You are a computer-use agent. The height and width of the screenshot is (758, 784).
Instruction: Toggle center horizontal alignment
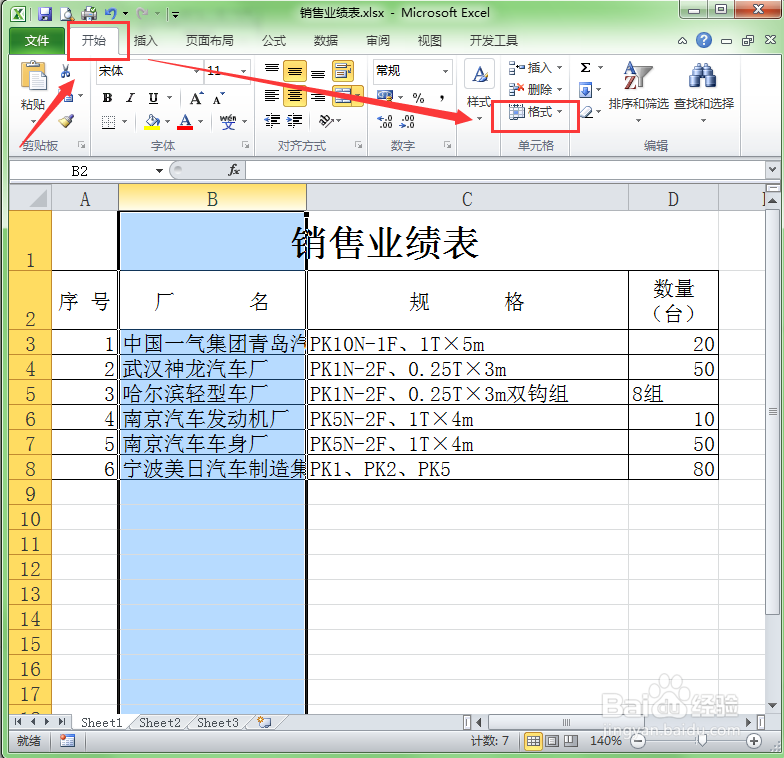[295, 96]
